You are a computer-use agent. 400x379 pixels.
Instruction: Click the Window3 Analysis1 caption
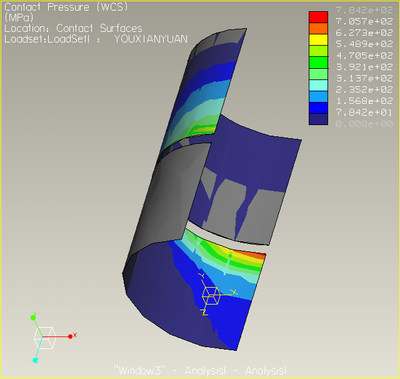[200, 370]
